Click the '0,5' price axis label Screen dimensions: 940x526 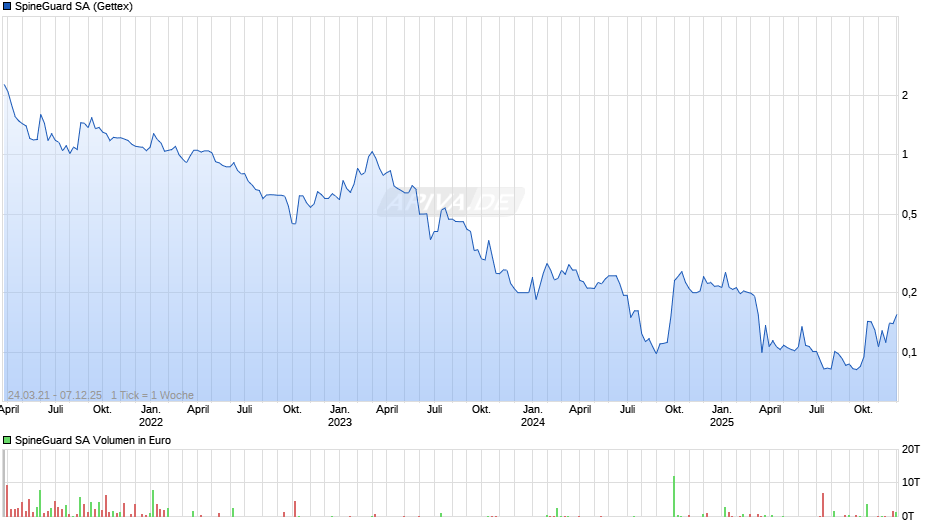click(x=909, y=215)
